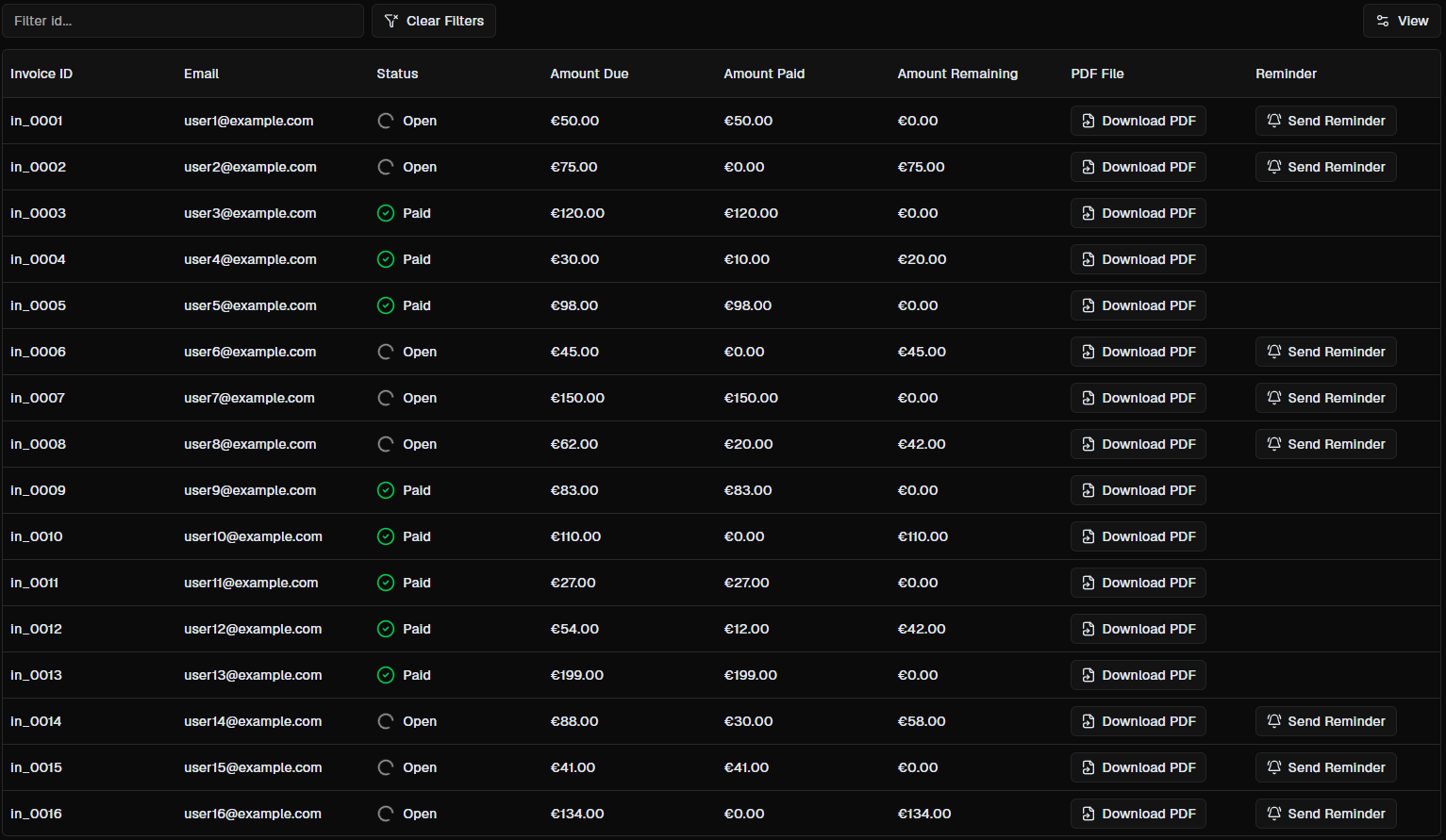Send Reminder to user7@example.com
This screenshot has width=1446, height=840.
(1325, 398)
